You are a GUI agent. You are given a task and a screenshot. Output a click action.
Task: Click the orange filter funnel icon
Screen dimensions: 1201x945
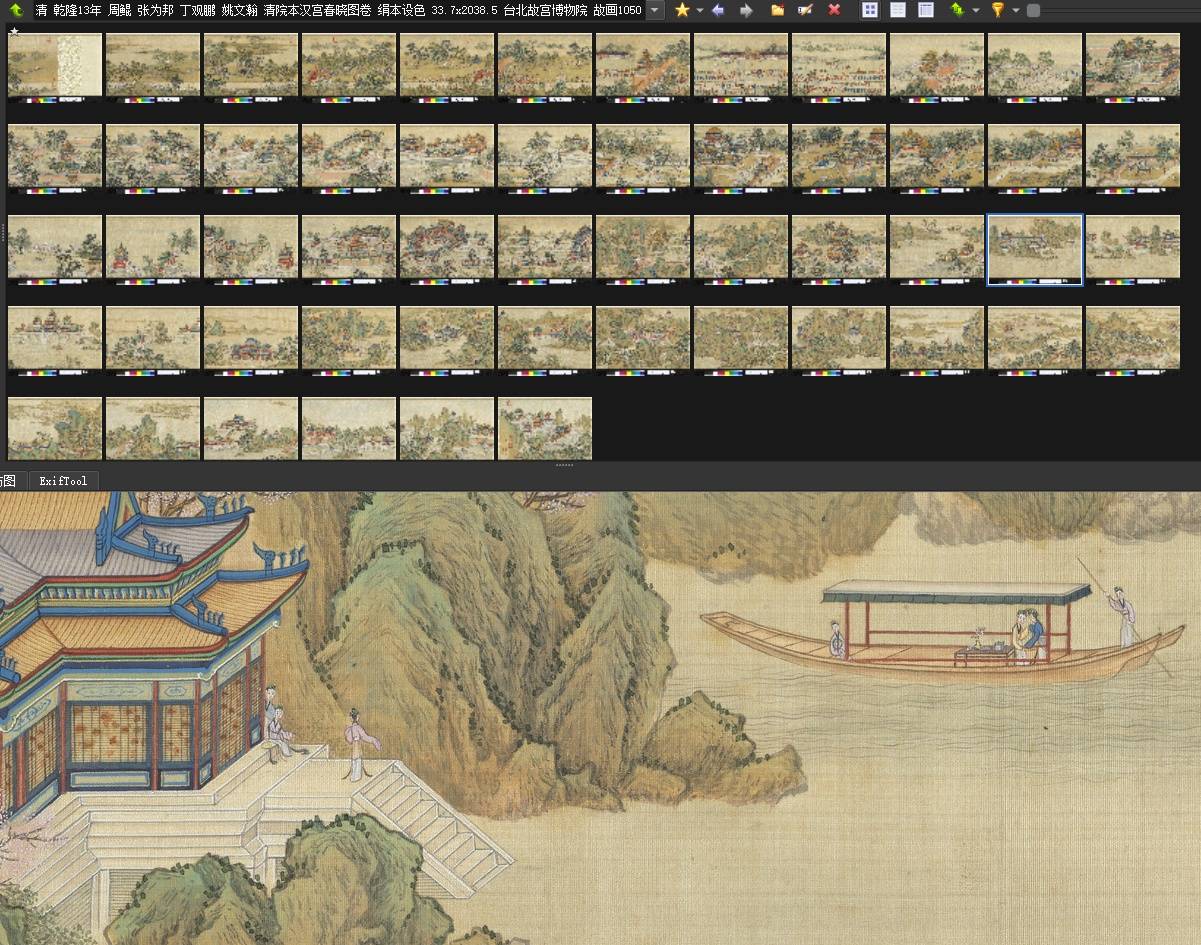(997, 10)
